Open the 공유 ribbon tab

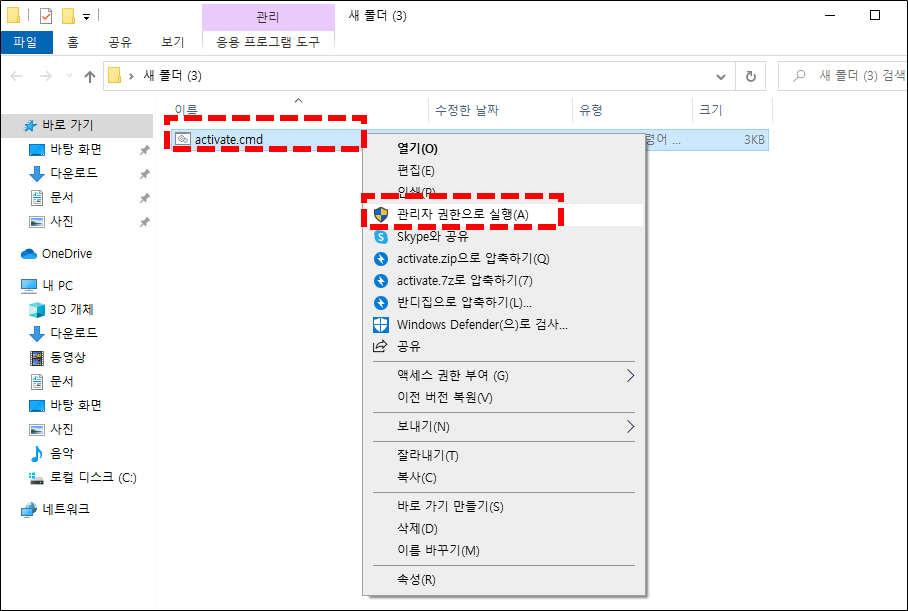point(120,42)
